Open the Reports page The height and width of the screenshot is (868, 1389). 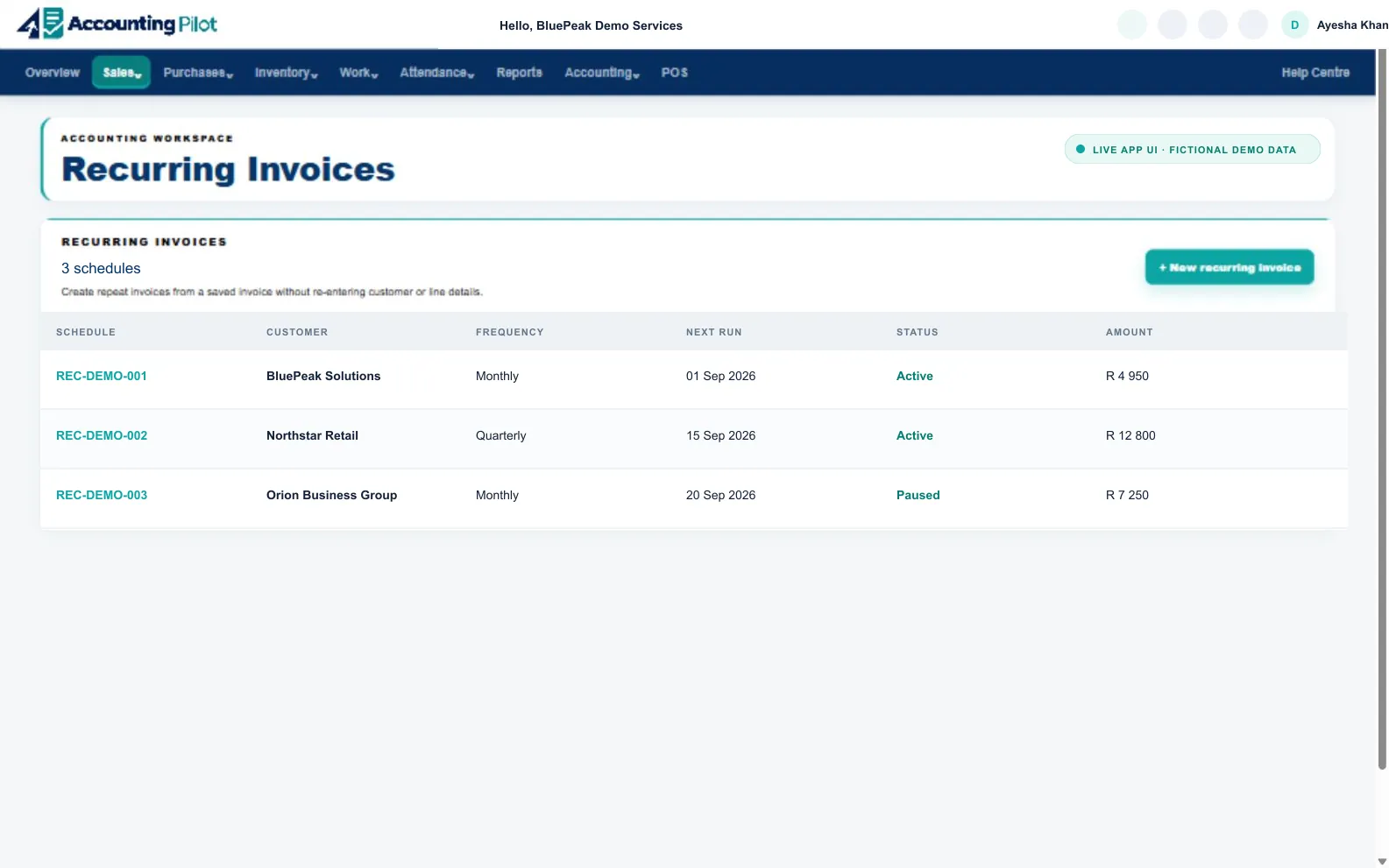click(x=519, y=73)
